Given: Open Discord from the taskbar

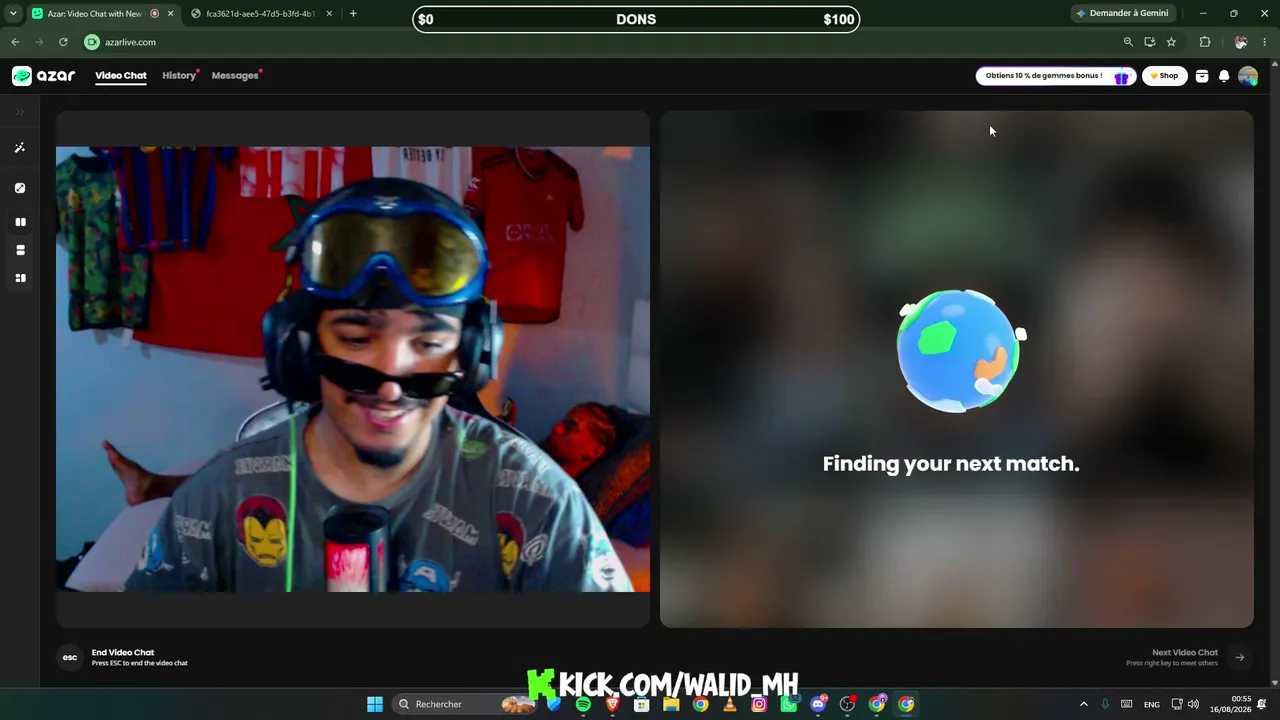Looking at the screenshot, I should point(819,704).
